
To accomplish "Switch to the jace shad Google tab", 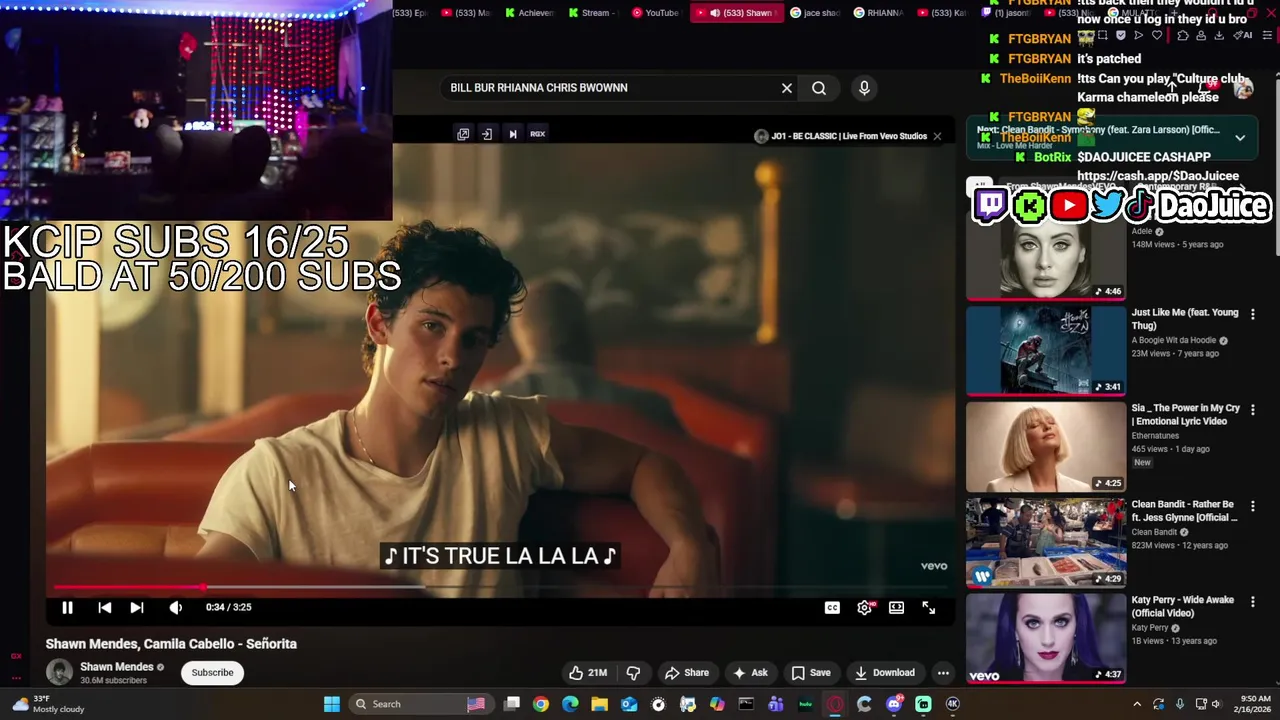I will point(815,13).
